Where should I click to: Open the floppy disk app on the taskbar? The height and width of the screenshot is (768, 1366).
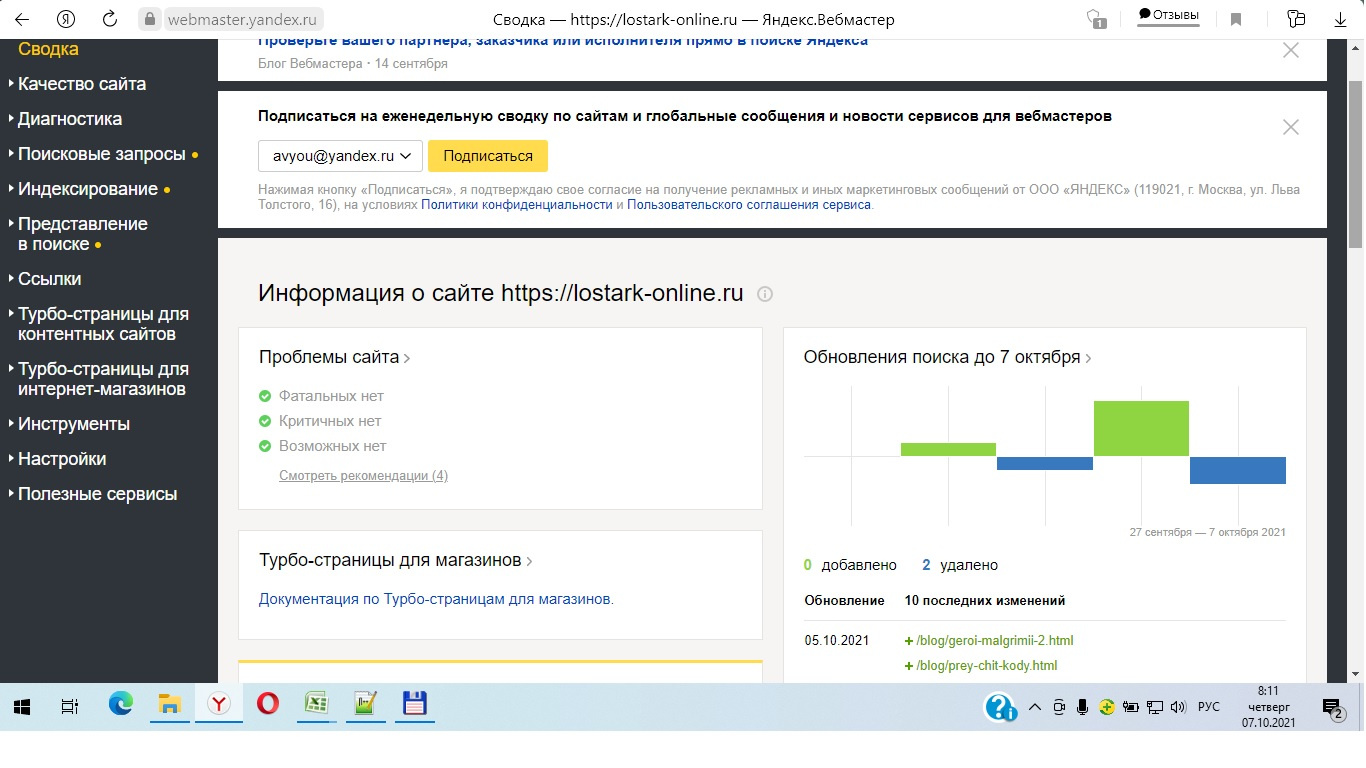413,705
